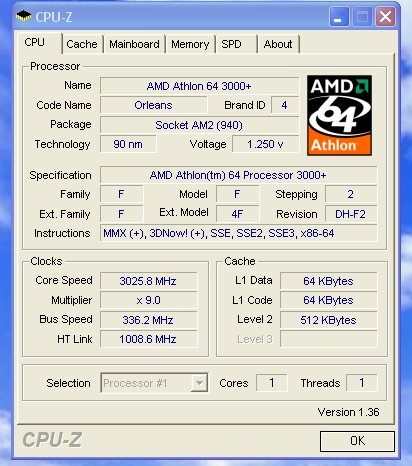Click the Instructions field text
The height and width of the screenshot is (466, 412).
(x=219, y=233)
